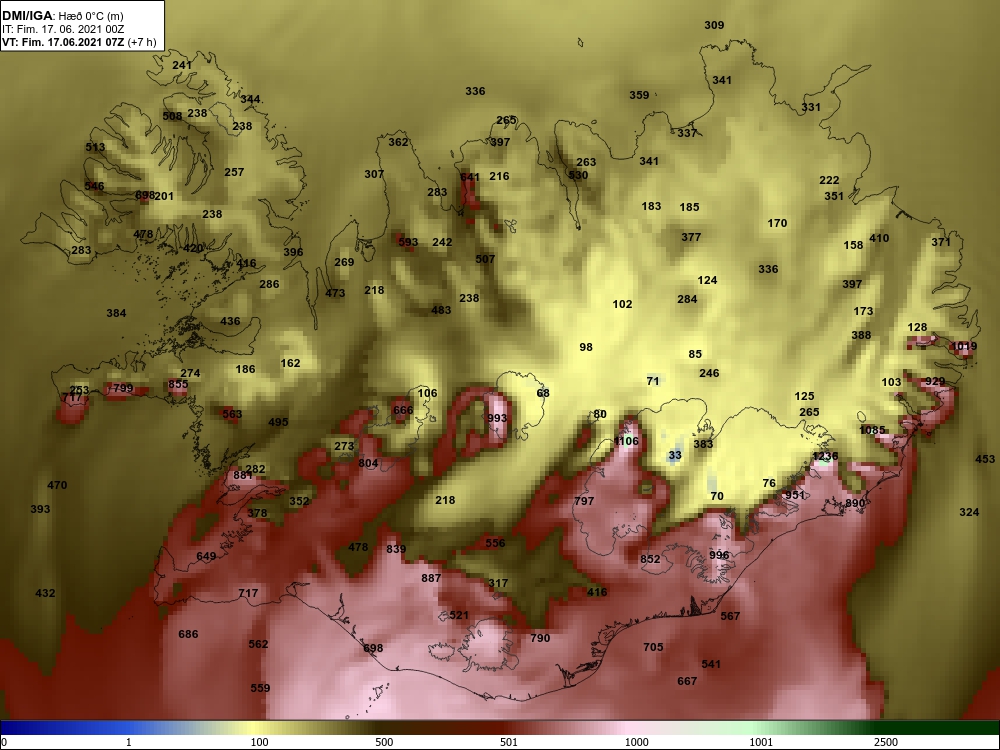Click the colour scale label '501'
Viewport: 1000px width, 750px height.
pyautogui.click(x=509, y=742)
